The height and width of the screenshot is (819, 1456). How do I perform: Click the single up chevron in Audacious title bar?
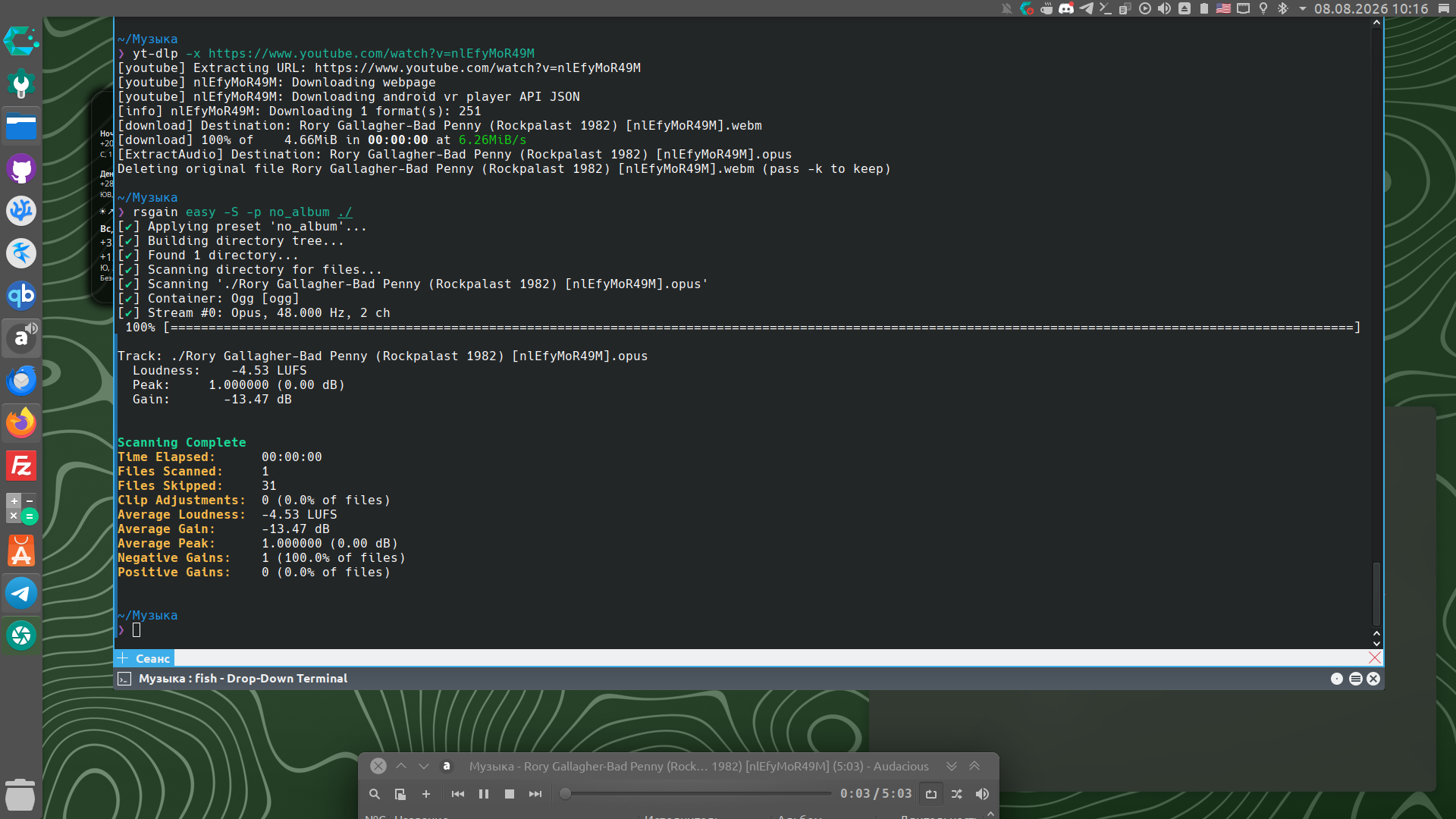coord(401,766)
